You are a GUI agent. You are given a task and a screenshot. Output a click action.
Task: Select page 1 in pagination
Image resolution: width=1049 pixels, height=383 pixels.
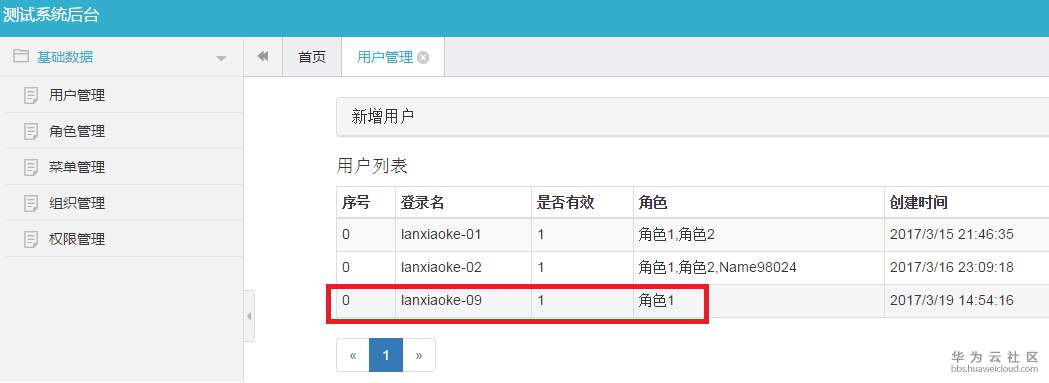point(386,356)
